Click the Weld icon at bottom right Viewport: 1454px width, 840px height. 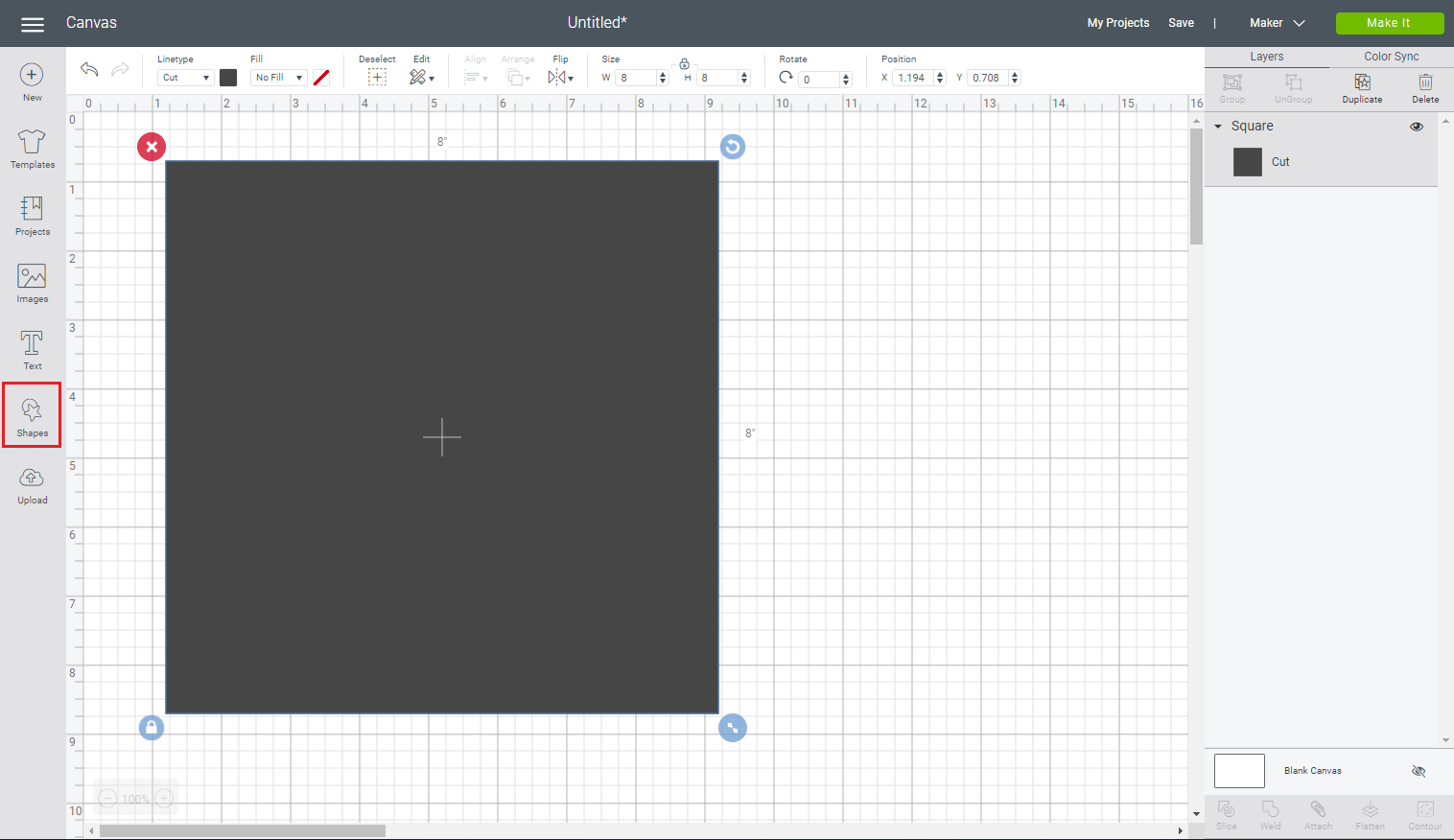[1270, 815]
